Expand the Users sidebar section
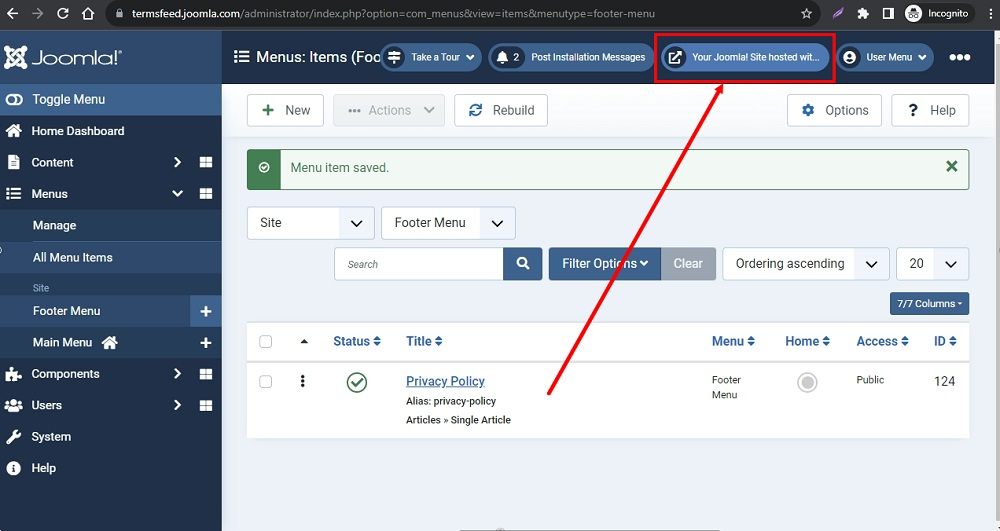Image resolution: width=1000 pixels, height=531 pixels. click(177, 405)
